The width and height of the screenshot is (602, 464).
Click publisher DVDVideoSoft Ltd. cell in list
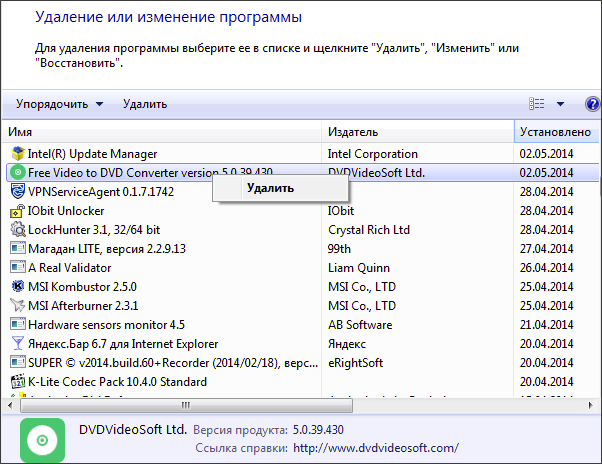point(376,173)
